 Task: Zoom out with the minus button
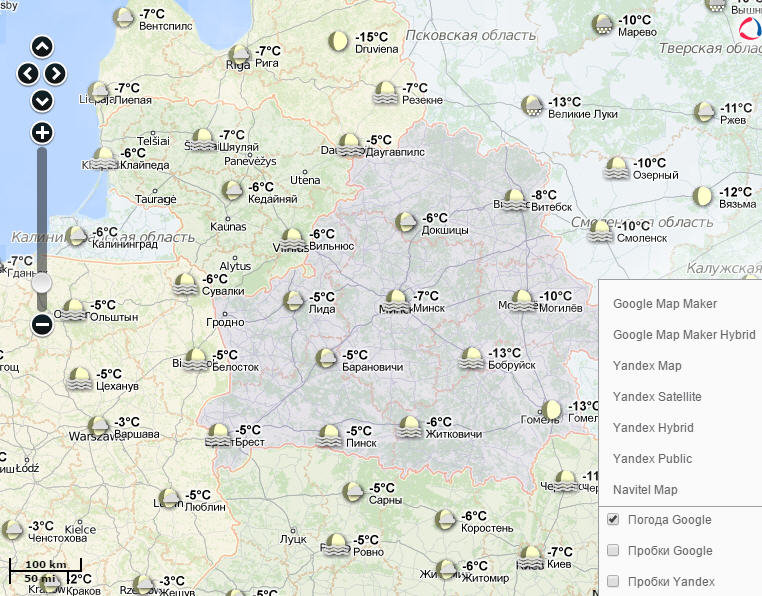pyautogui.click(x=42, y=323)
